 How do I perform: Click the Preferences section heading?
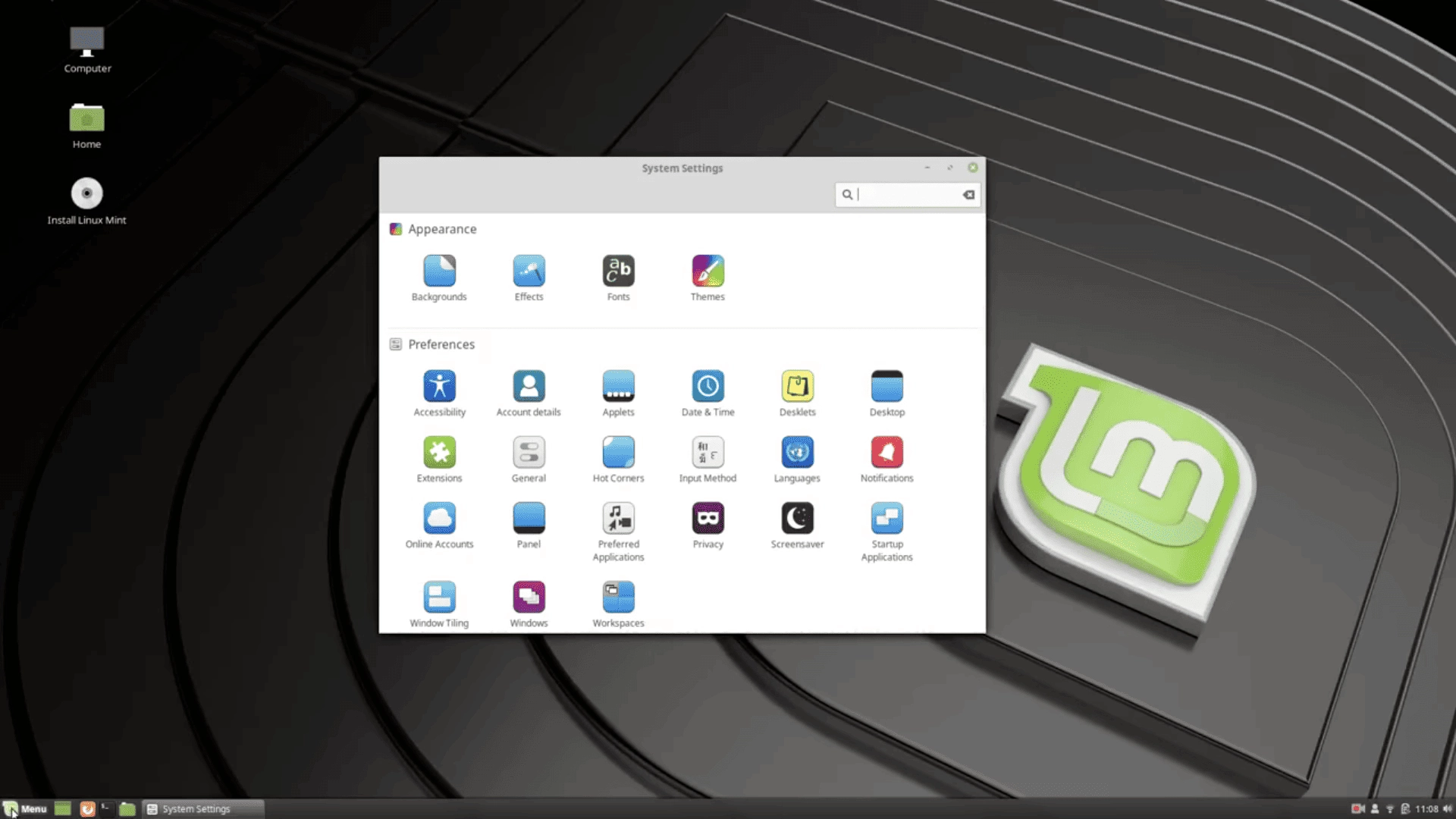pyautogui.click(x=441, y=344)
